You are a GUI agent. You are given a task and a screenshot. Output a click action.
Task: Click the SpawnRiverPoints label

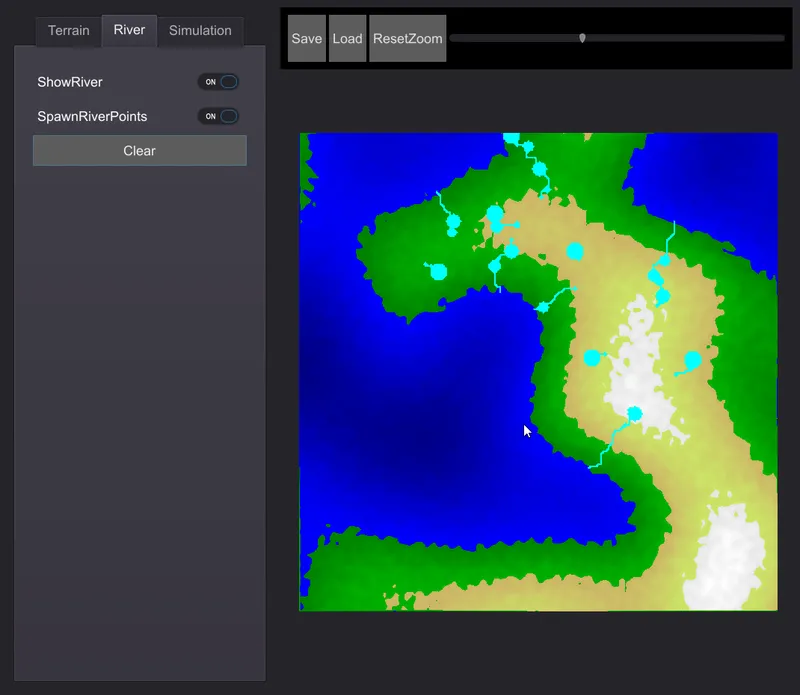pyautogui.click(x=92, y=116)
